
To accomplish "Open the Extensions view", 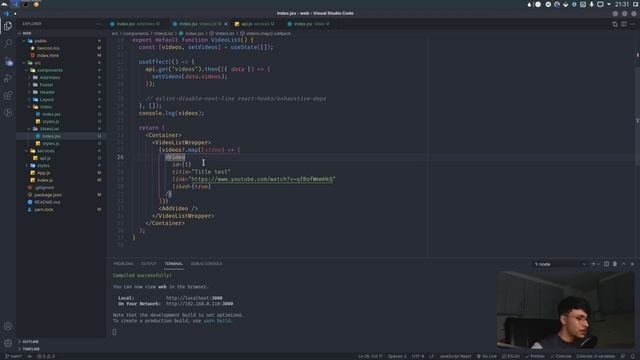I will coord(8,96).
